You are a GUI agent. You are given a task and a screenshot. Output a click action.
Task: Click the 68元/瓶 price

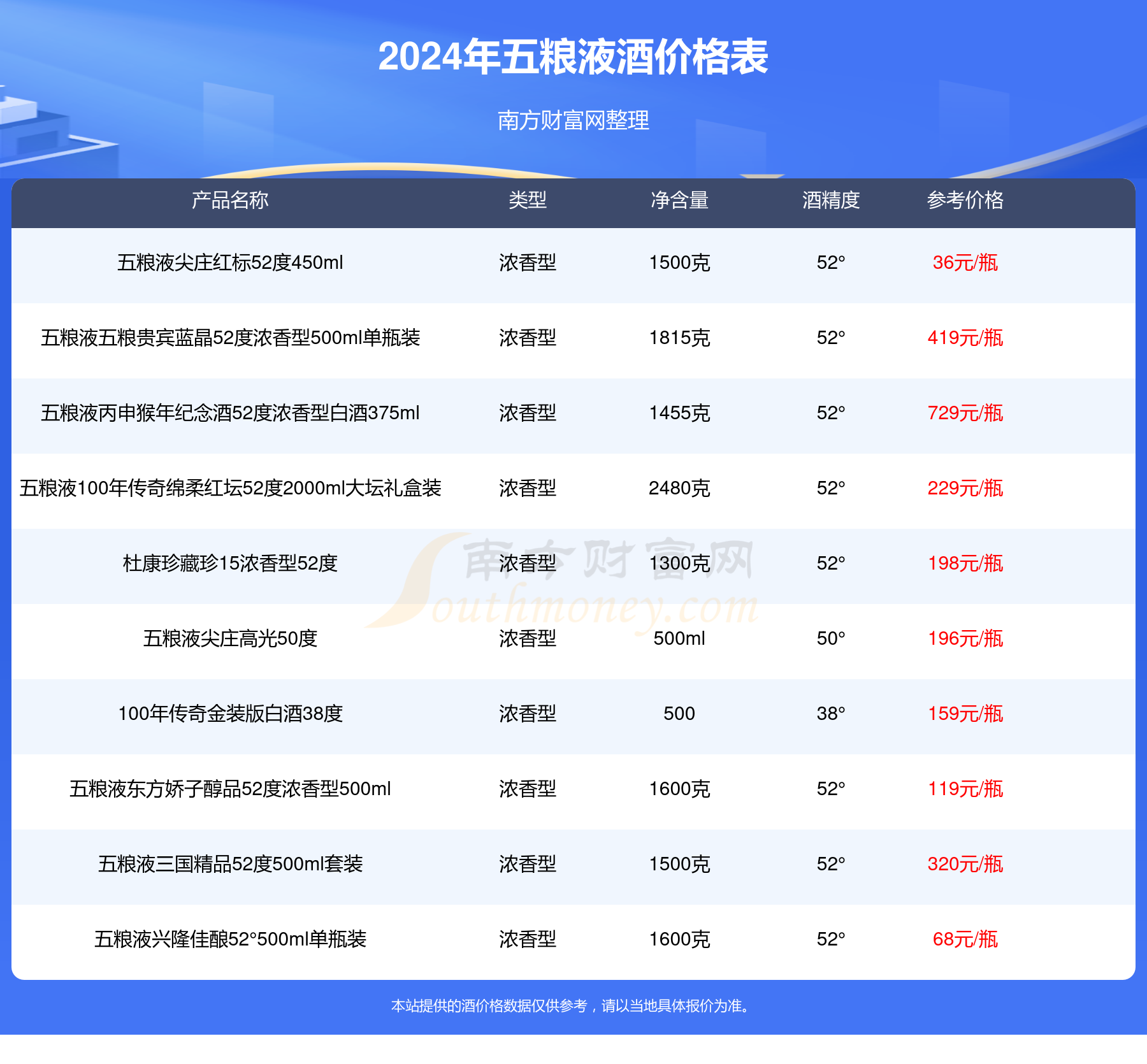pos(965,939)
